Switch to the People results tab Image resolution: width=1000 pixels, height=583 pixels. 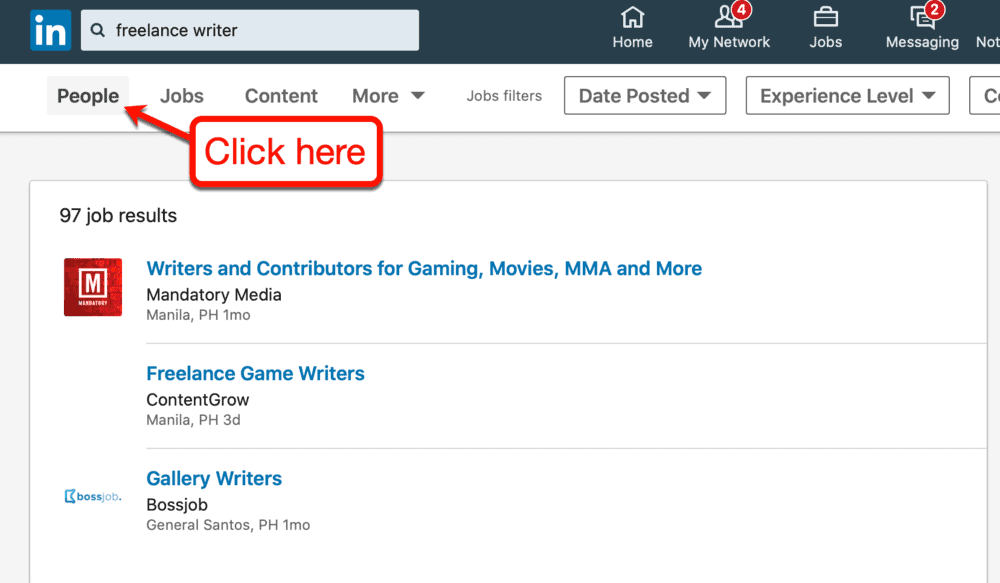[x=87, y=95]
